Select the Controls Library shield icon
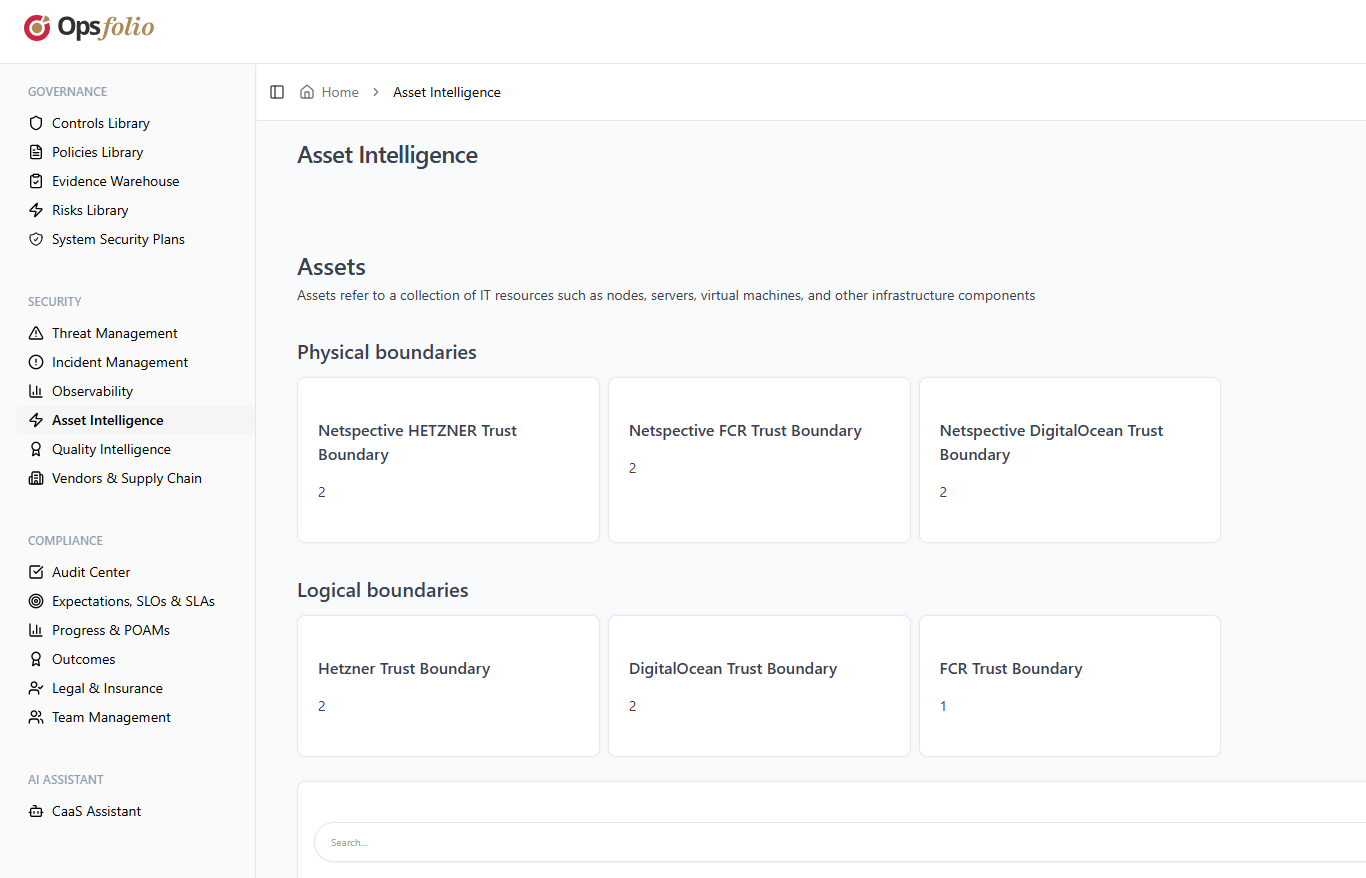Image resolution: width=1366 pixels, height=878 pixels. pos(35,122)
